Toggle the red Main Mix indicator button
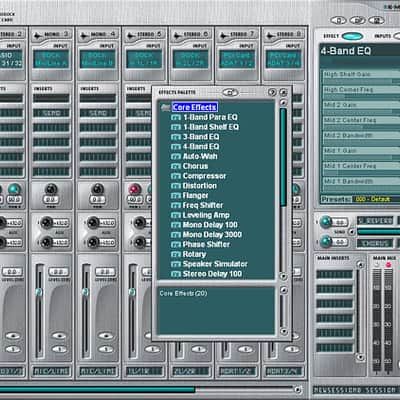The width and height of the screenshot is (400, 400). coord(388,265)
